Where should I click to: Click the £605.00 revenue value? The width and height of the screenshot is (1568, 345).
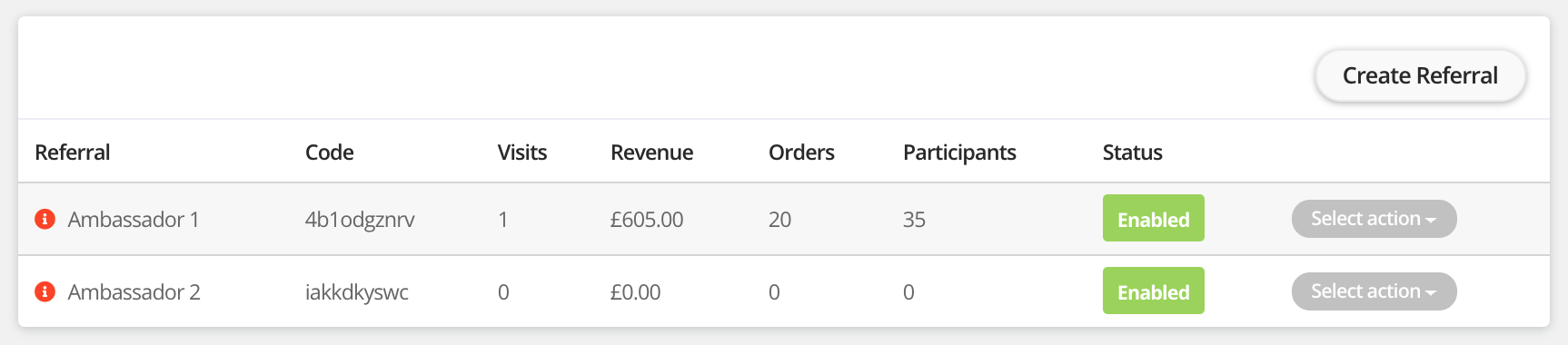(x=647, y=220)
